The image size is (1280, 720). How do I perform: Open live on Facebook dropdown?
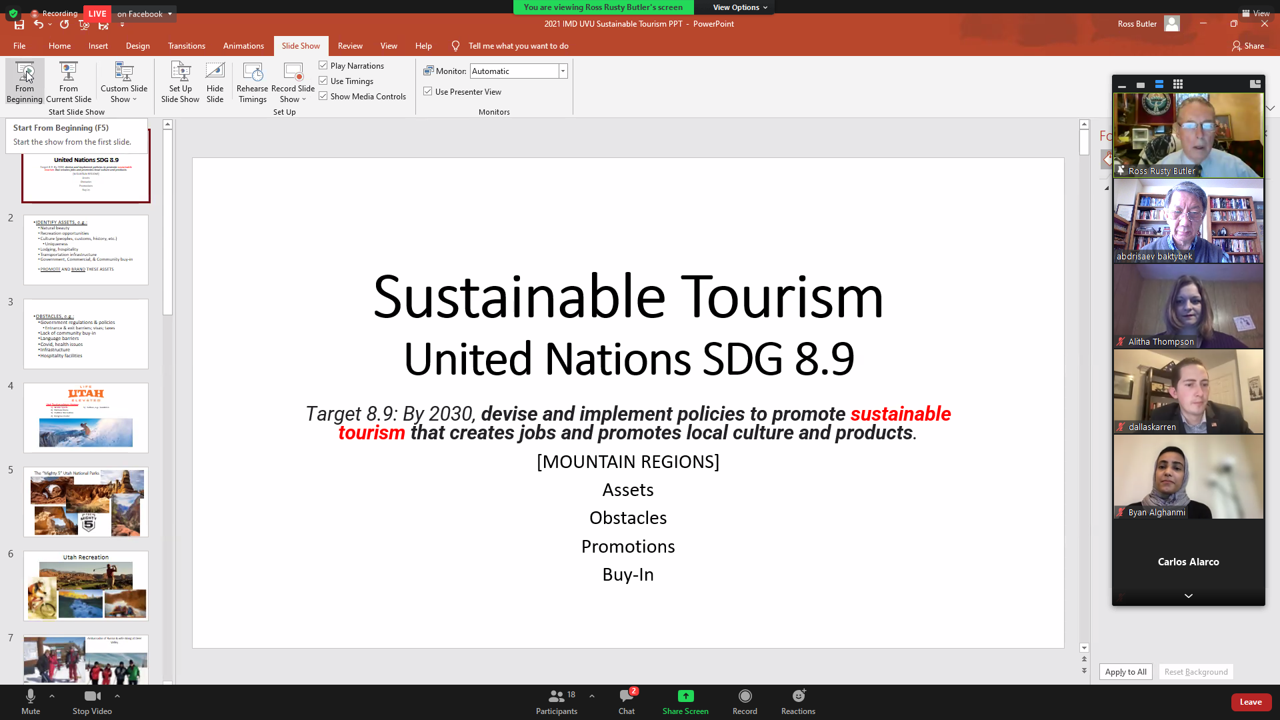(145, 14)
